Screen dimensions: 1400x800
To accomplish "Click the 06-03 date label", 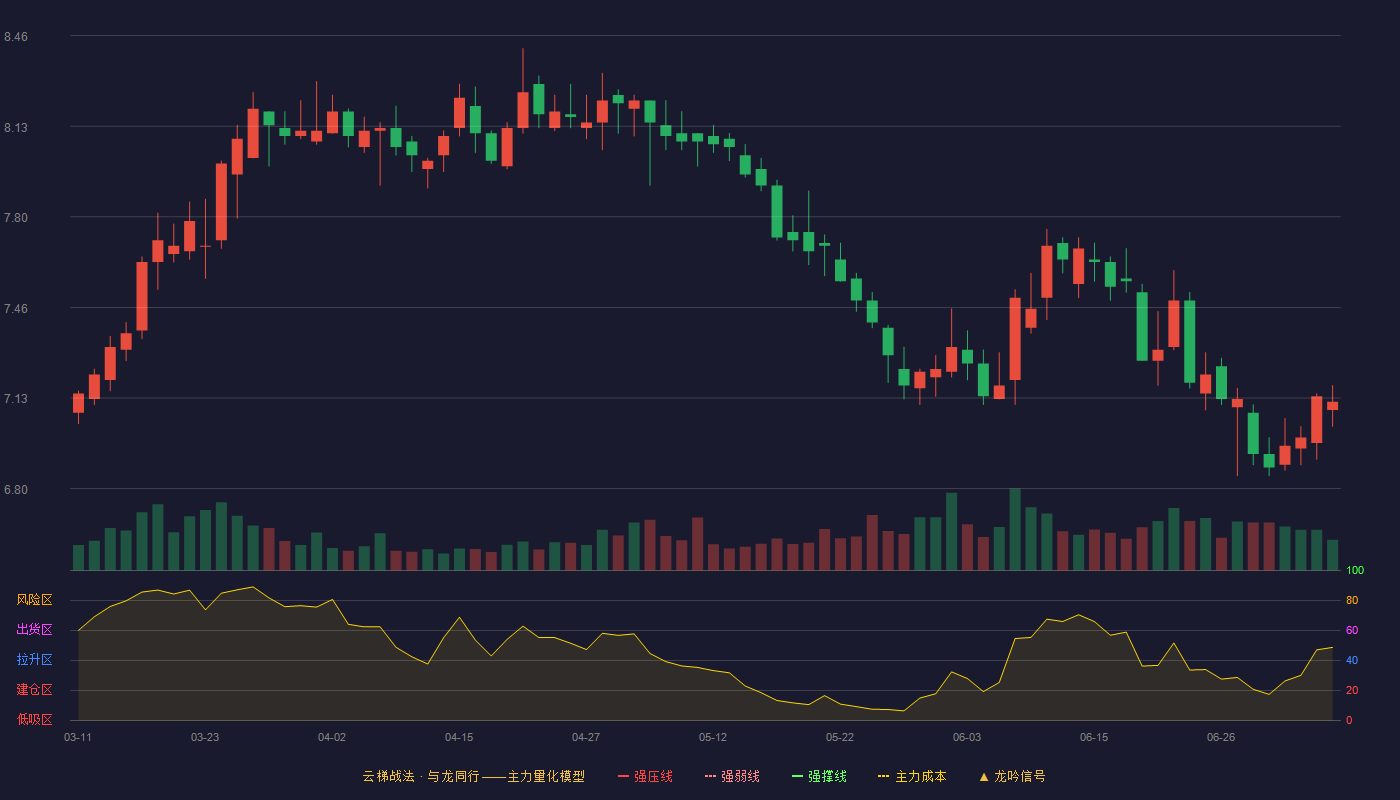I will tap(967, 737).
